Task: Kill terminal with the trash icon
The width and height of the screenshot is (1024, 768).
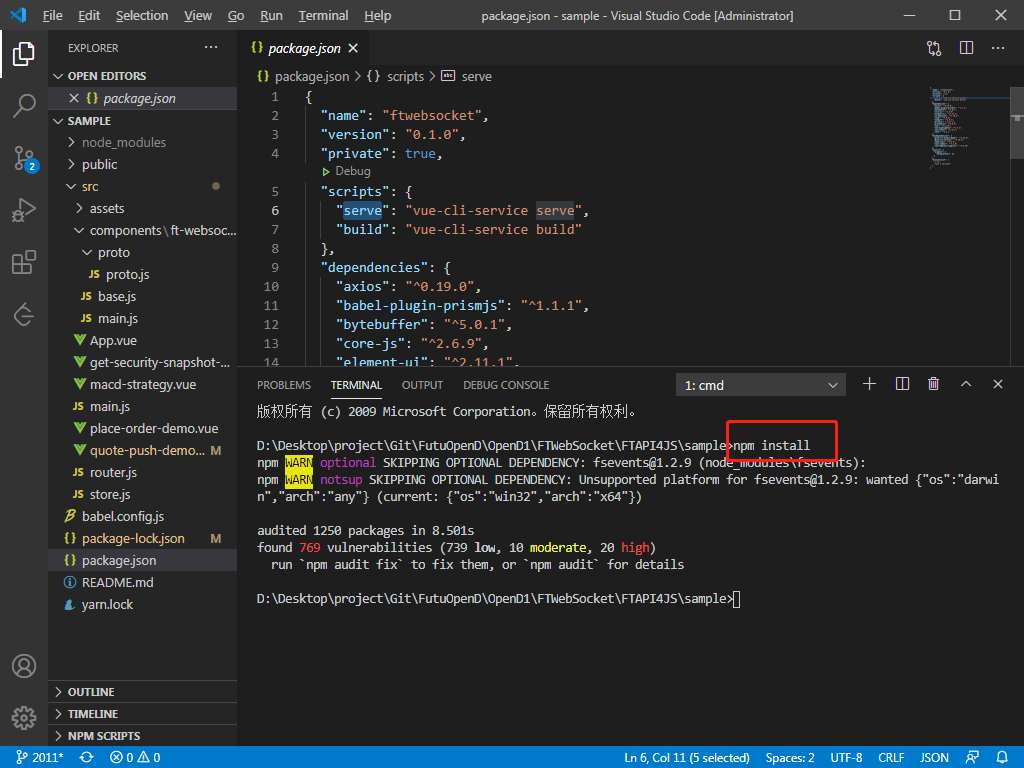Action: point(933,384)
